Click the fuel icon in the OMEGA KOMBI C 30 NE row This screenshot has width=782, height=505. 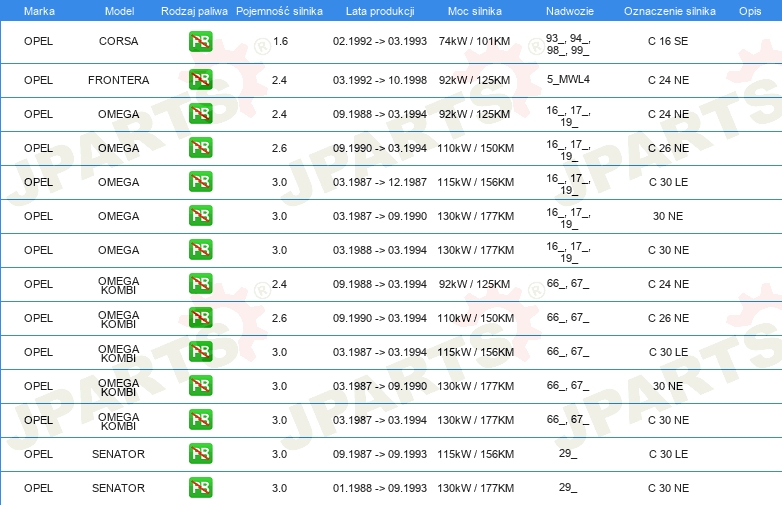click(200, 419)
